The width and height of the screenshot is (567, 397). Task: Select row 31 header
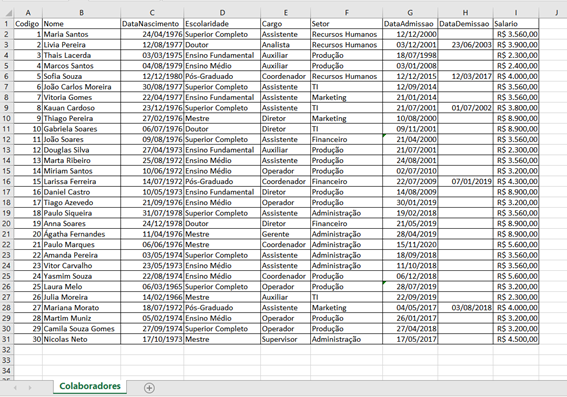[7, 339]
